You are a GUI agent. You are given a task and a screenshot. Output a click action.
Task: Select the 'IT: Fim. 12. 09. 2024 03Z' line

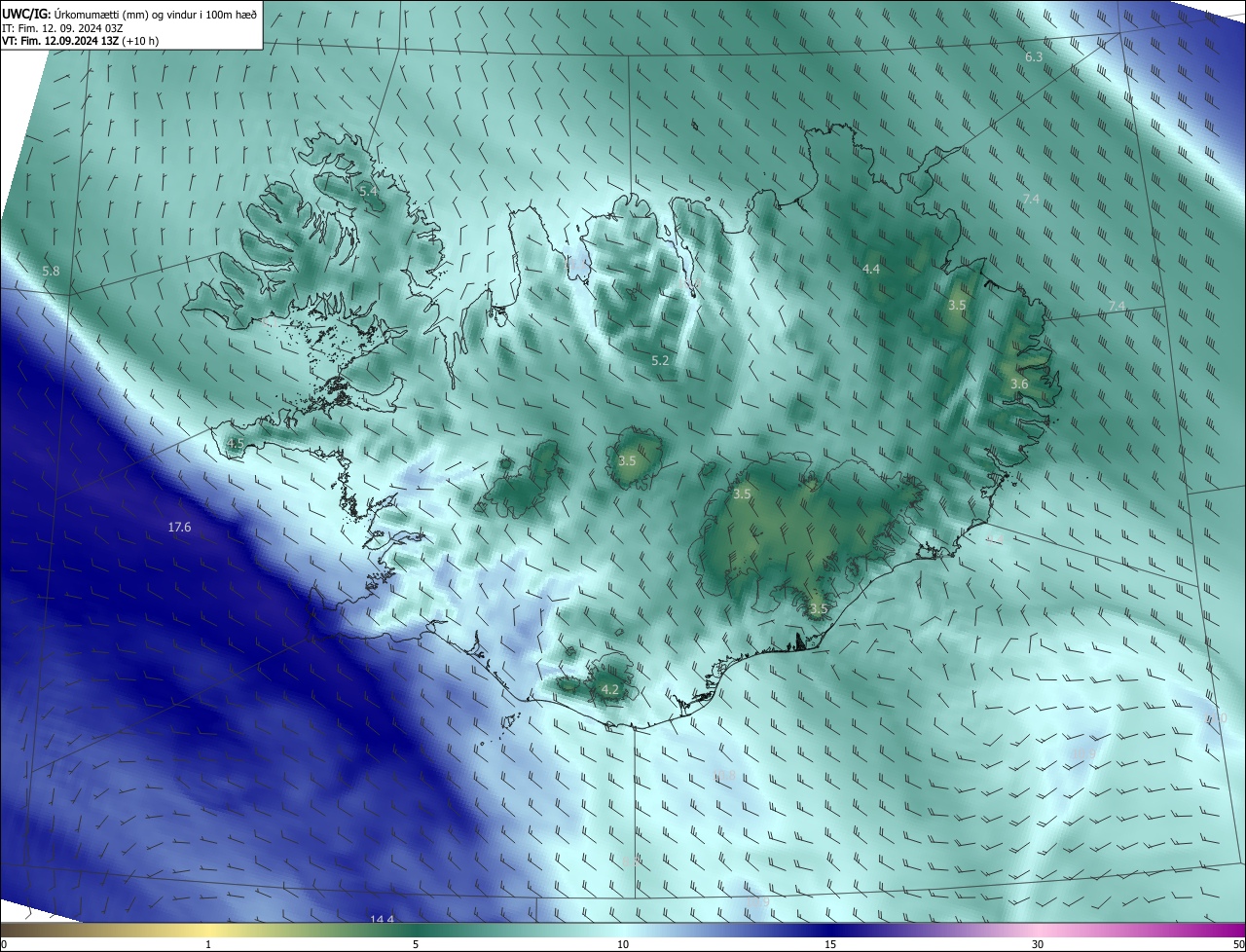tap(62, 27)
